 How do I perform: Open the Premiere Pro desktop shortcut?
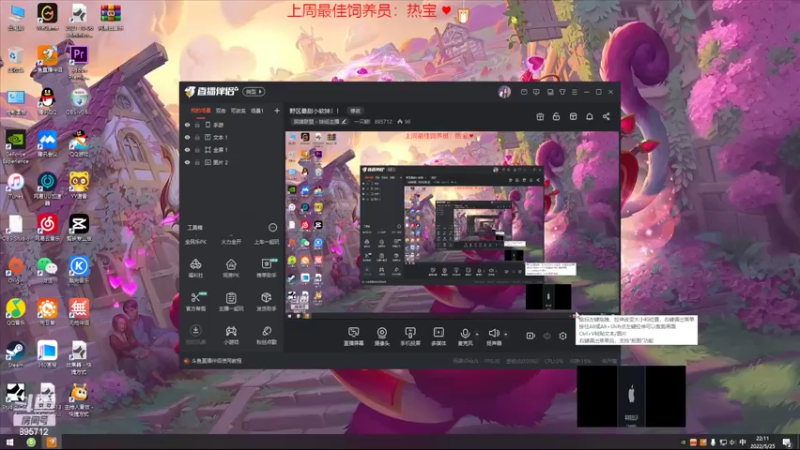pyautogui.click(x=79, y=61)
